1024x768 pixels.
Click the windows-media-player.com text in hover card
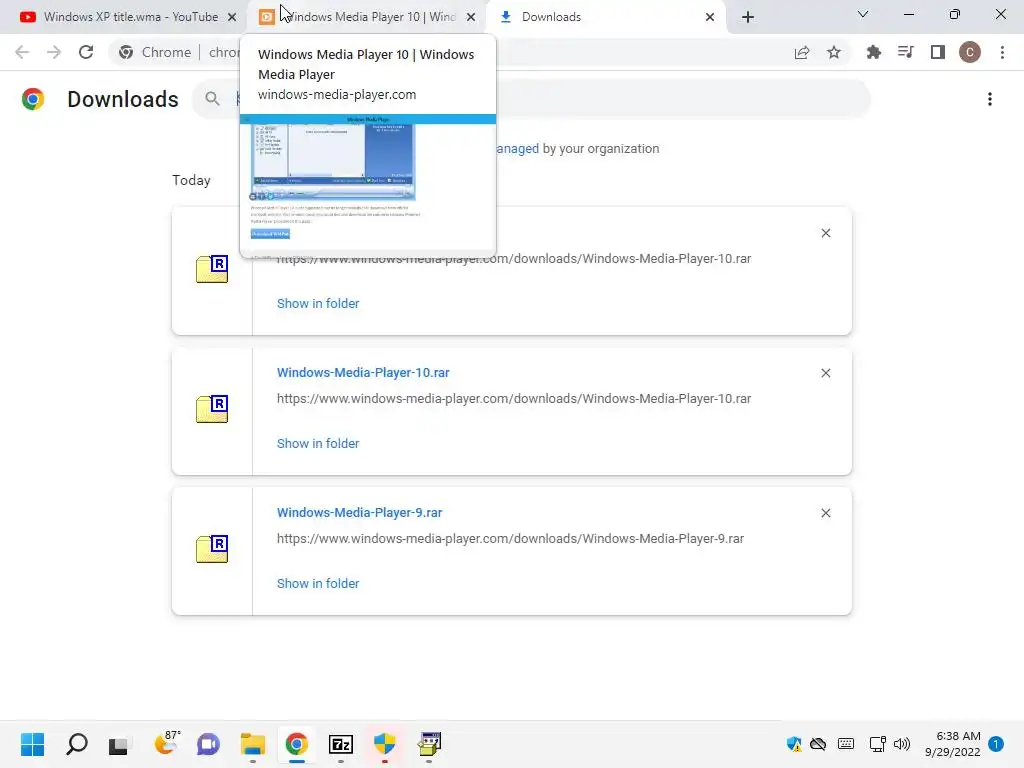337,95
